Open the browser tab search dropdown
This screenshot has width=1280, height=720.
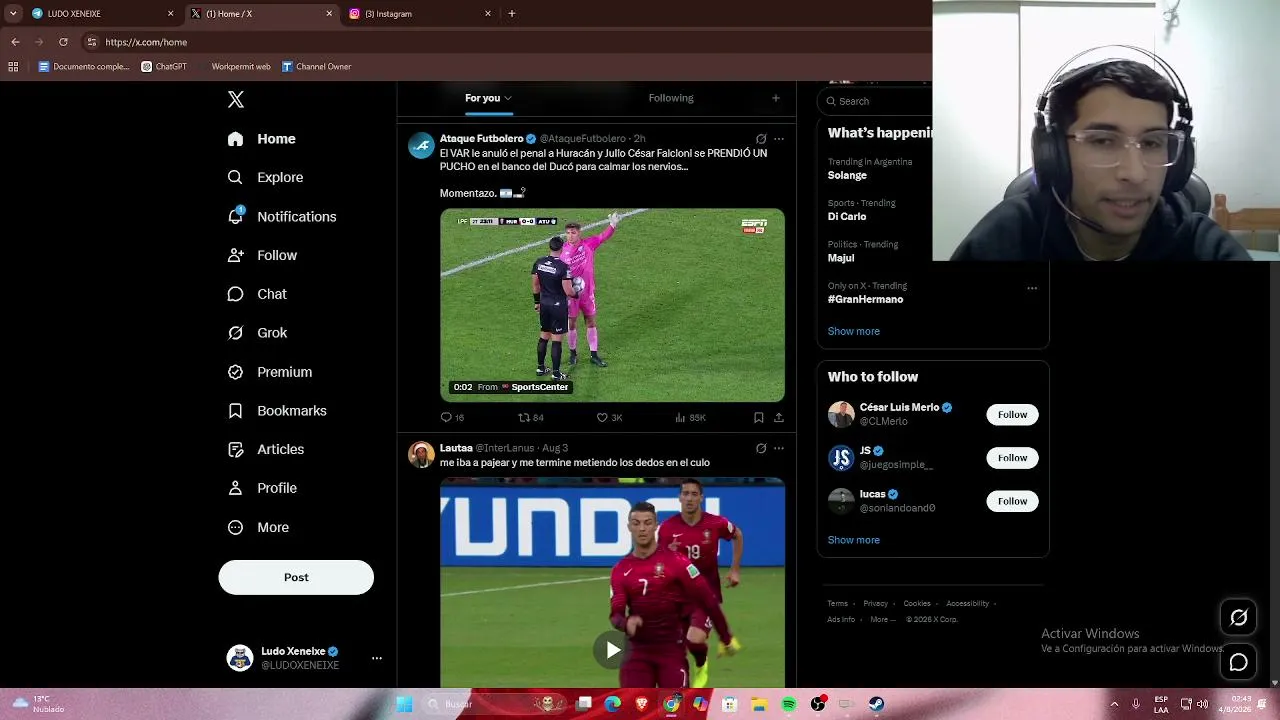click(x=13, y=14)
